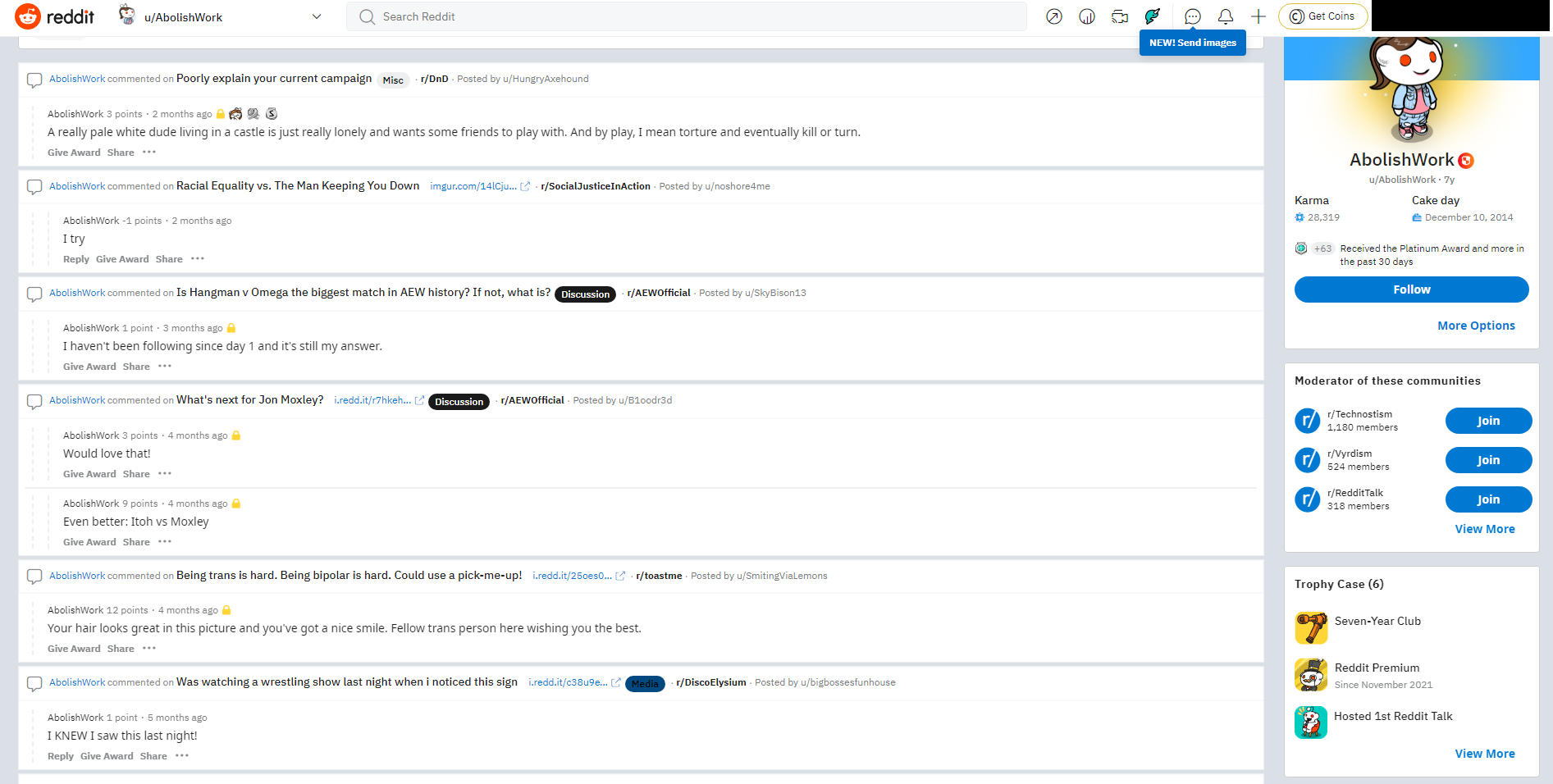Open r/SocialJusticeInAction subreddit link

596,186
